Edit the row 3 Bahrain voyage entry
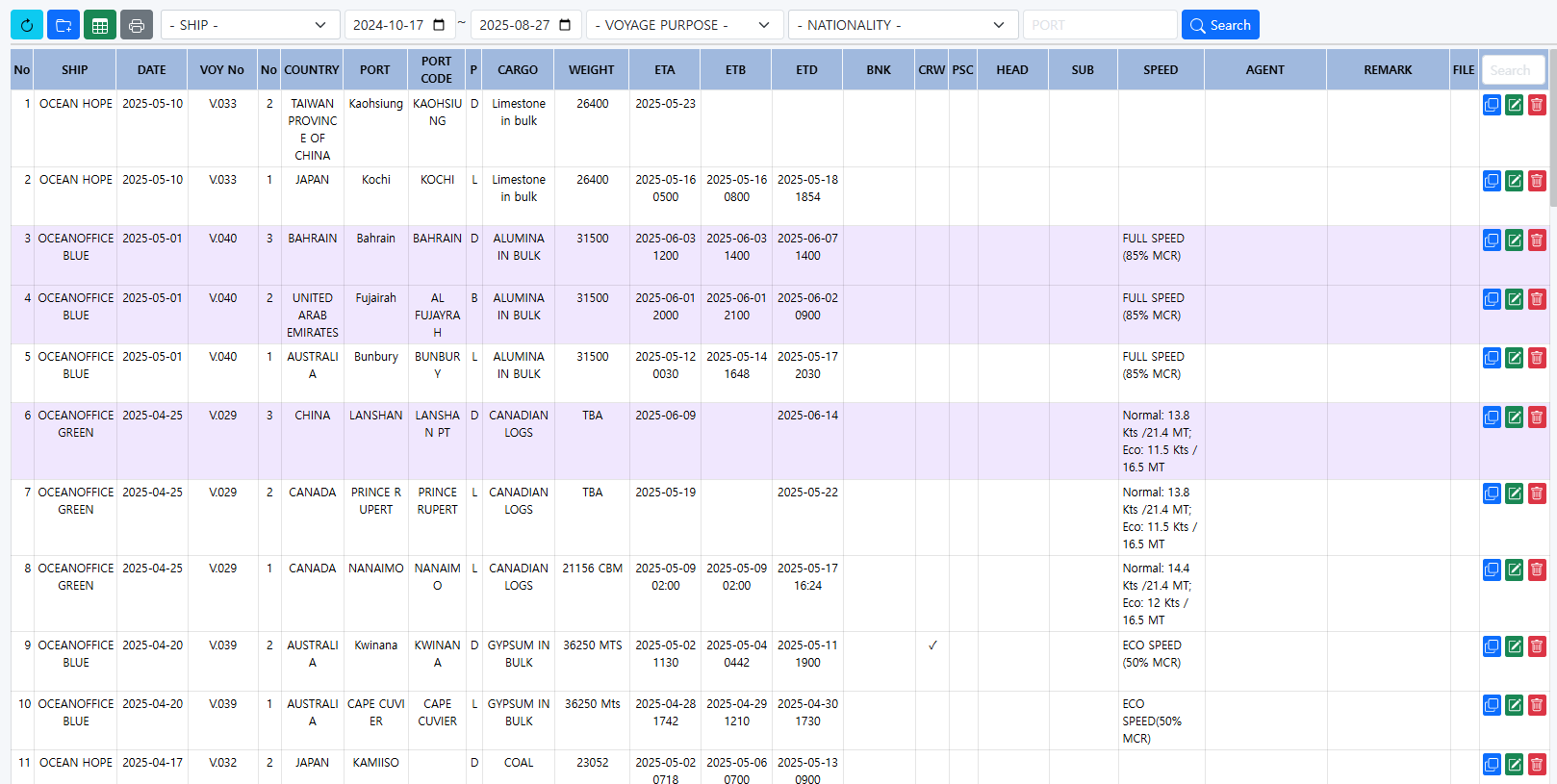 (x=1514, y=240)
